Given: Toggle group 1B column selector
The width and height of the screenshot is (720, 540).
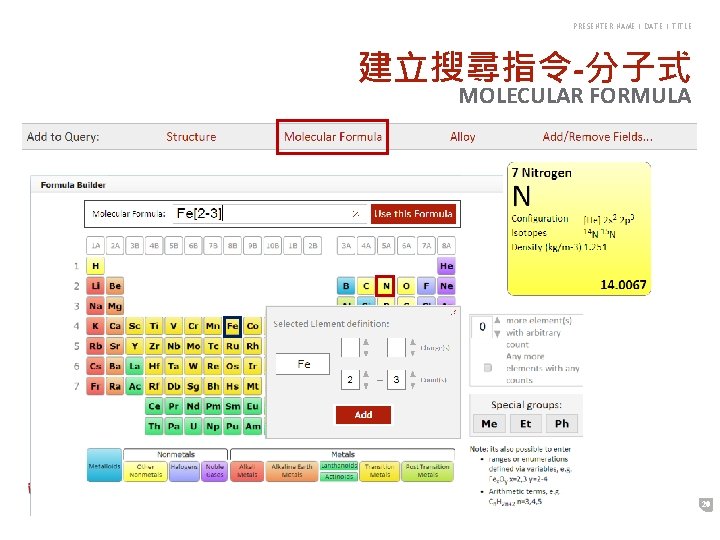Looking at the screenshot, I should pos(292,246).
